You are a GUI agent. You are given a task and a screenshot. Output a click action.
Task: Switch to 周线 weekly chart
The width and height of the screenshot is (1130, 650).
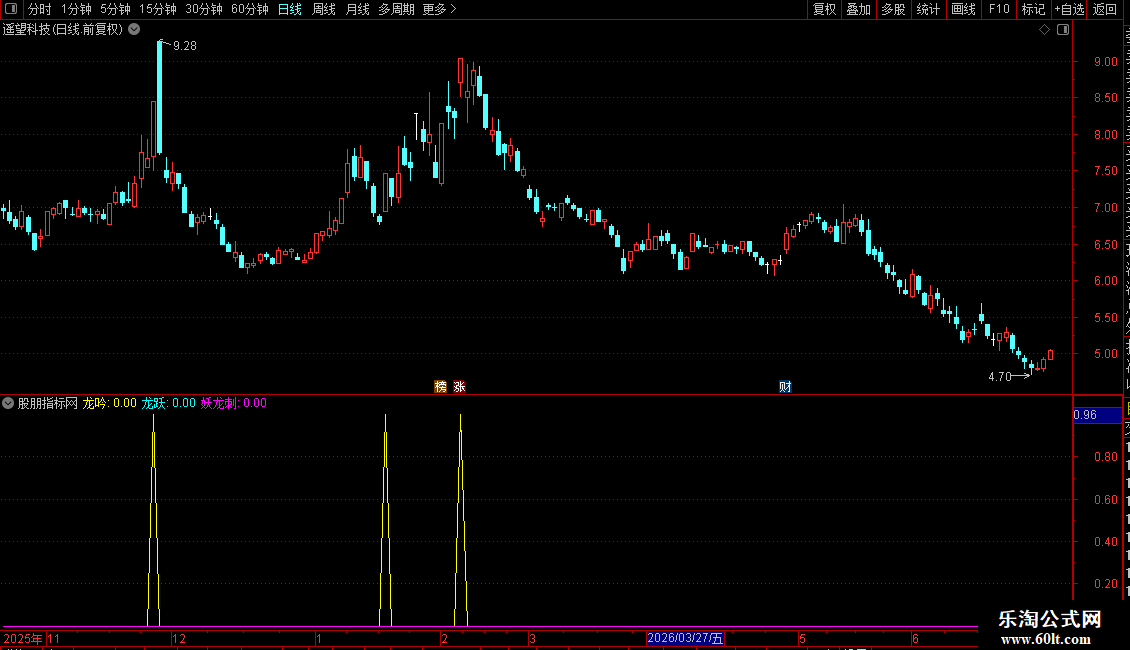pos(324,9)
